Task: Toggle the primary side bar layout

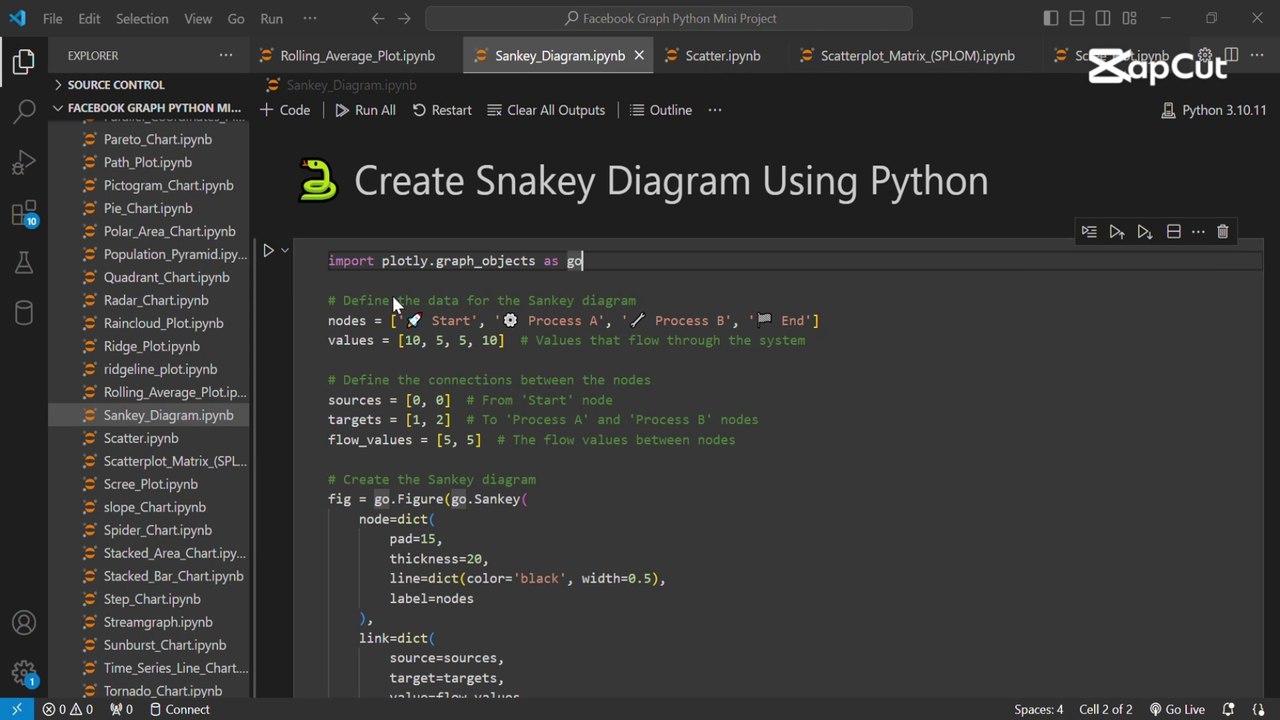Action: click(x=1051, y=18)
